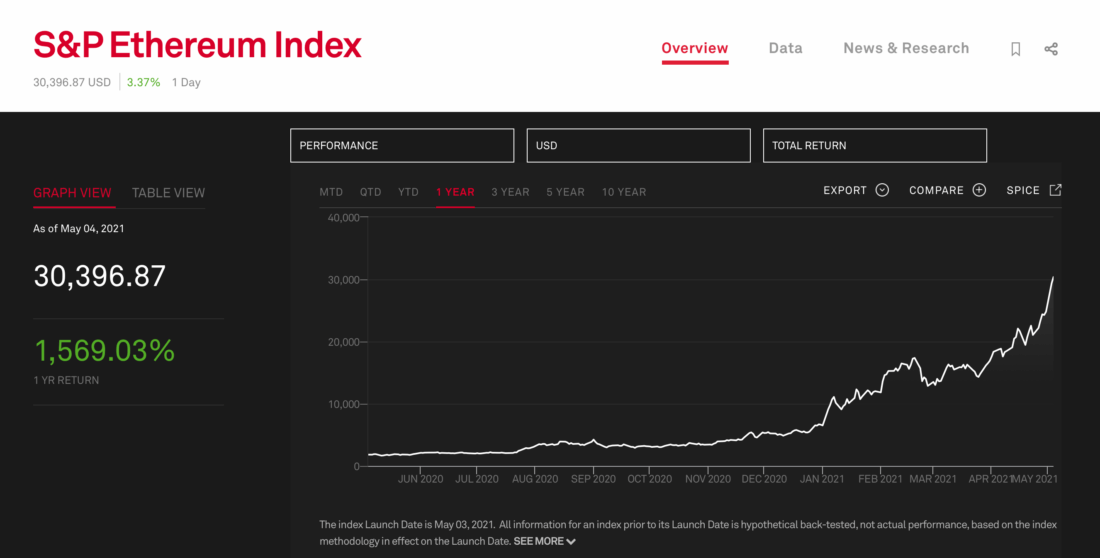Select the TABLE VIEW tab
The image size is (1100, 558).
pyautogui.click(x=168, y=193)
